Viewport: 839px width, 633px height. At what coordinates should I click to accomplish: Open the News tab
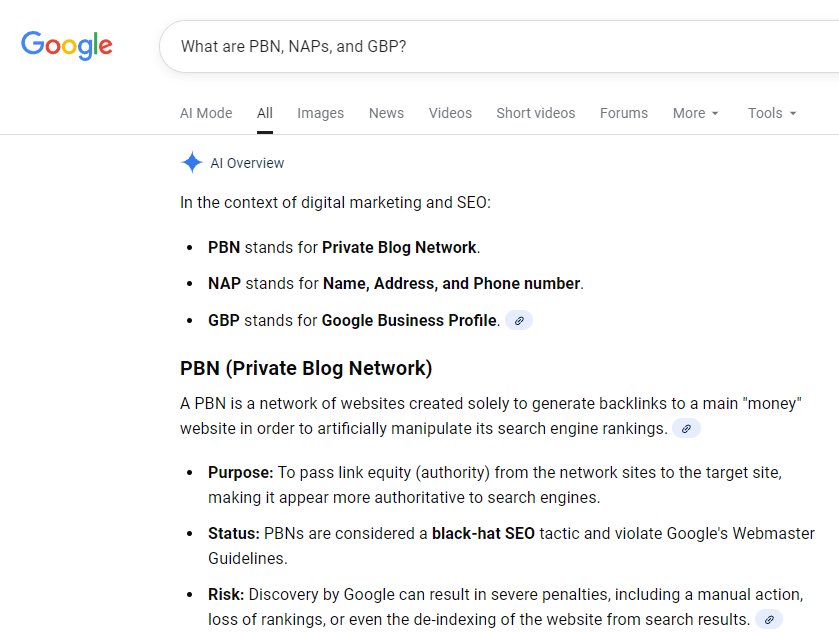386,113
